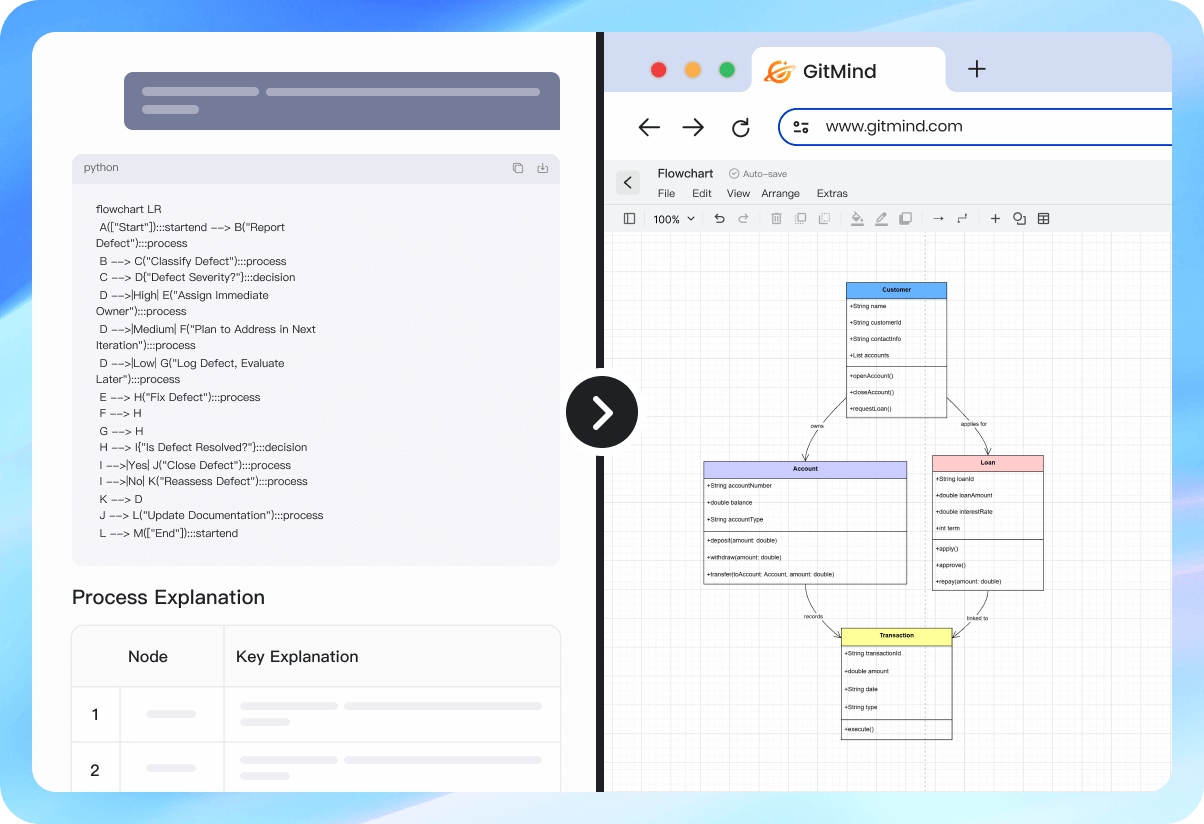Click the browser reload button
Screen dimensions: 1204x824
coord(740,127)
